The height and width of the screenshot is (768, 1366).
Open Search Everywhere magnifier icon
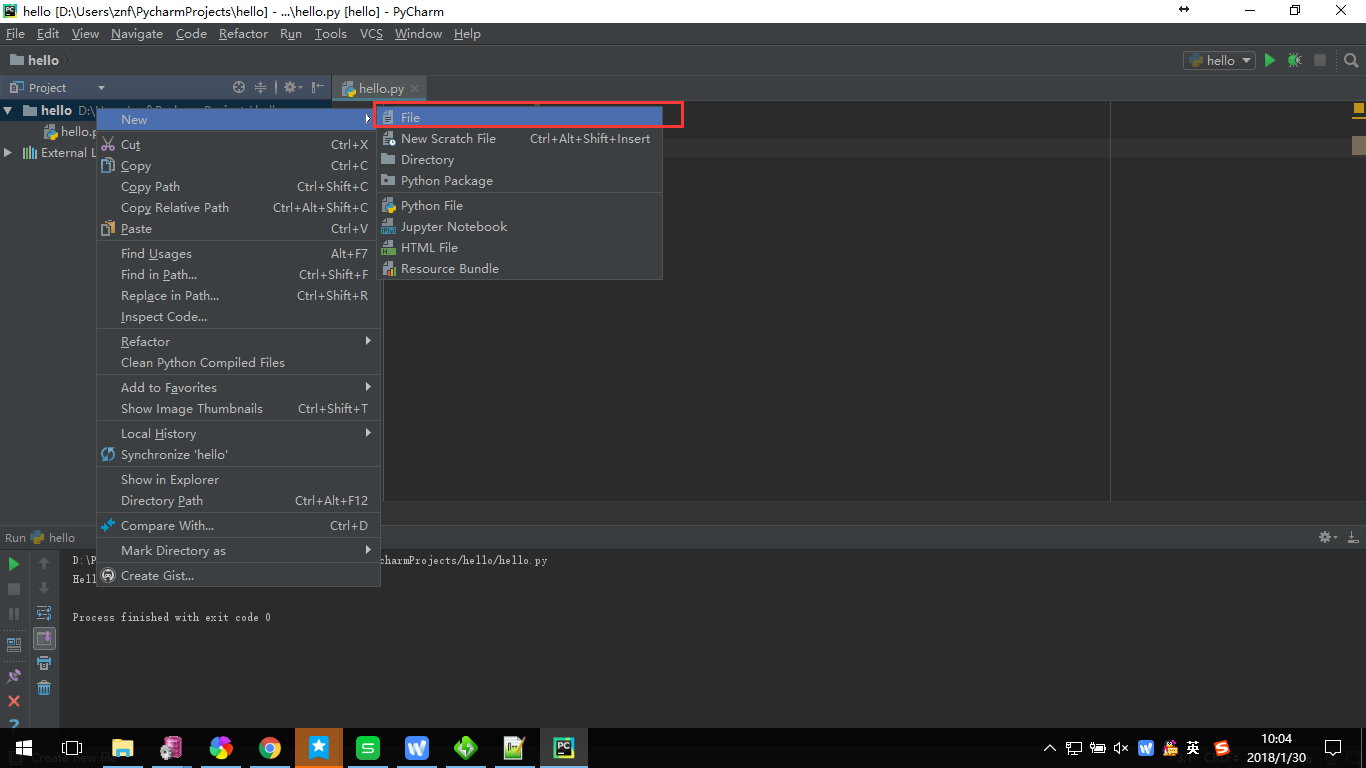click(x=1350, y=60)
